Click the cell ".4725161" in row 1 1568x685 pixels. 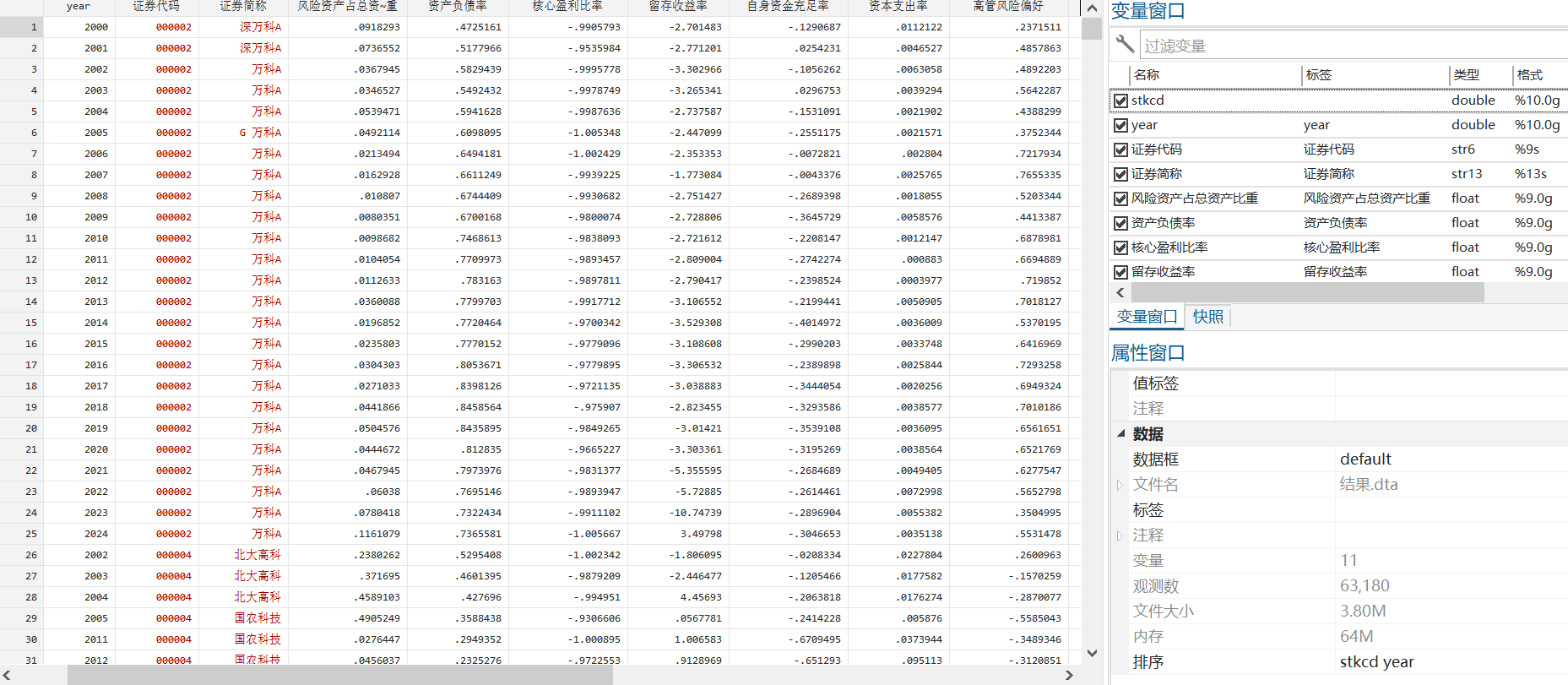click(457, 27)
